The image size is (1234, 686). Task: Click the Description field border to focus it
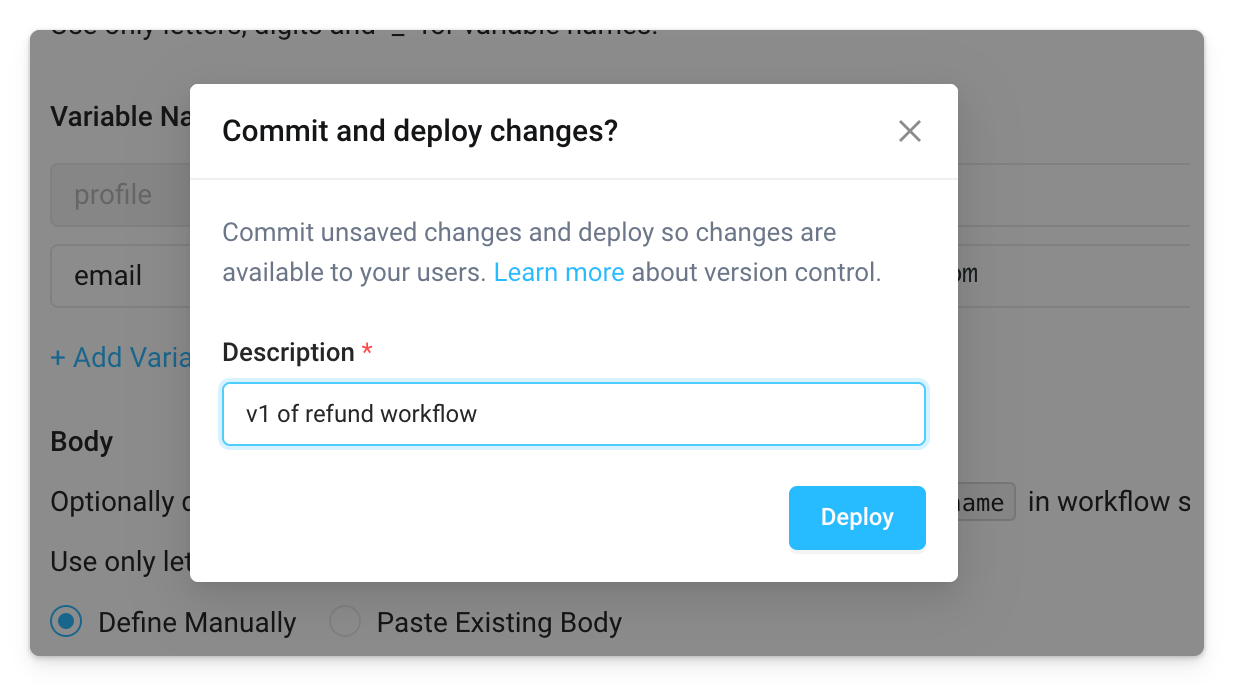click(x=573, y=387)
